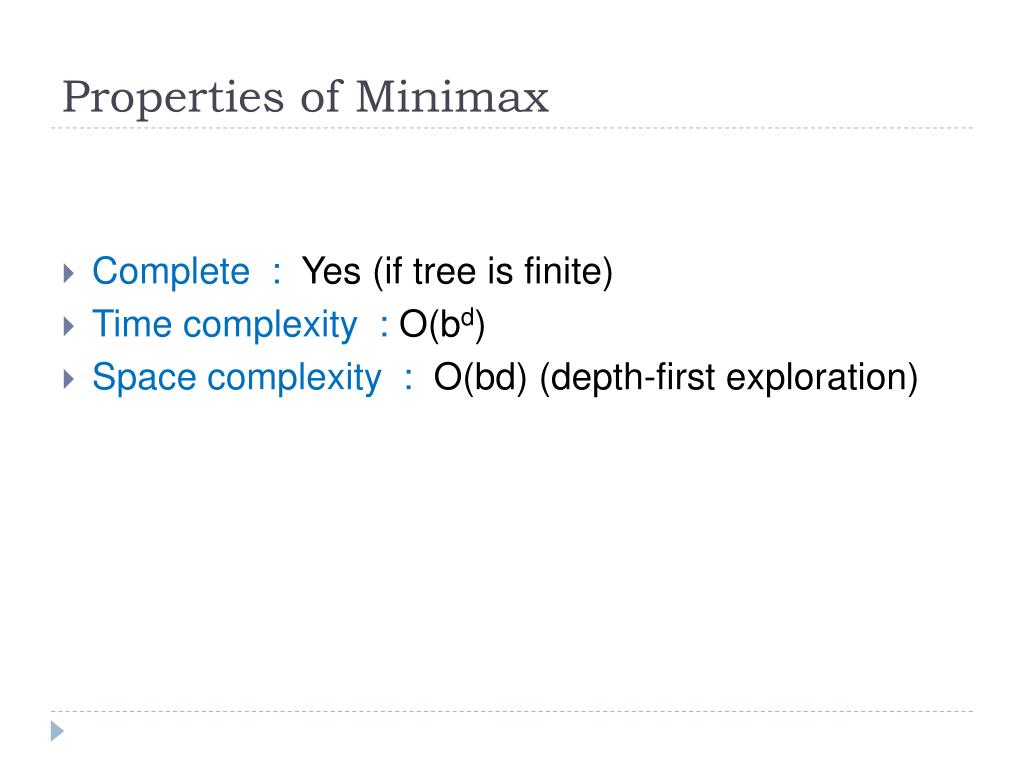Click the O(b^d) time complexity expression
The width and height of the screenshot is (1024, 768).
(442, 325)
